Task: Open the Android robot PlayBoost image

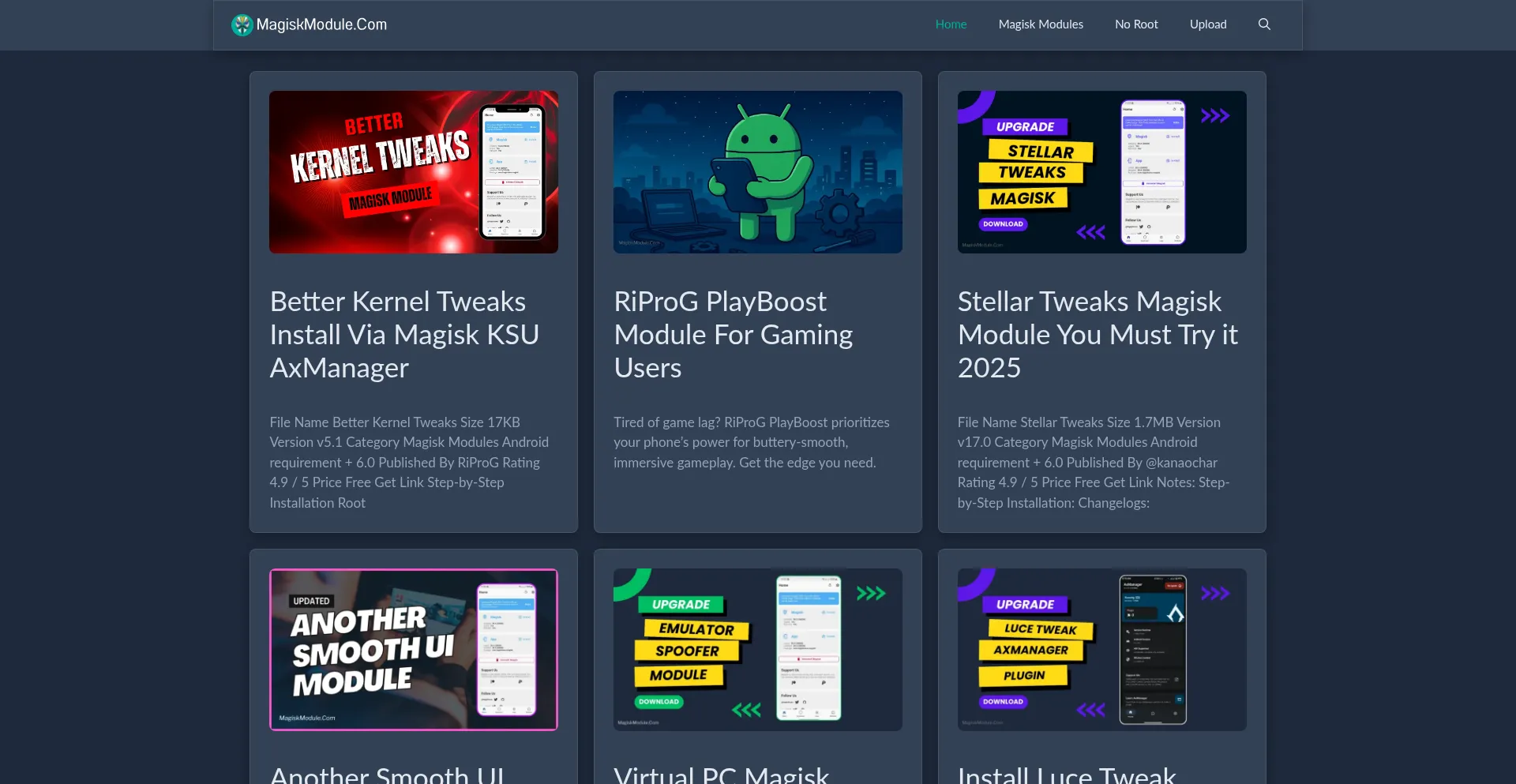Action: point(758,172)
